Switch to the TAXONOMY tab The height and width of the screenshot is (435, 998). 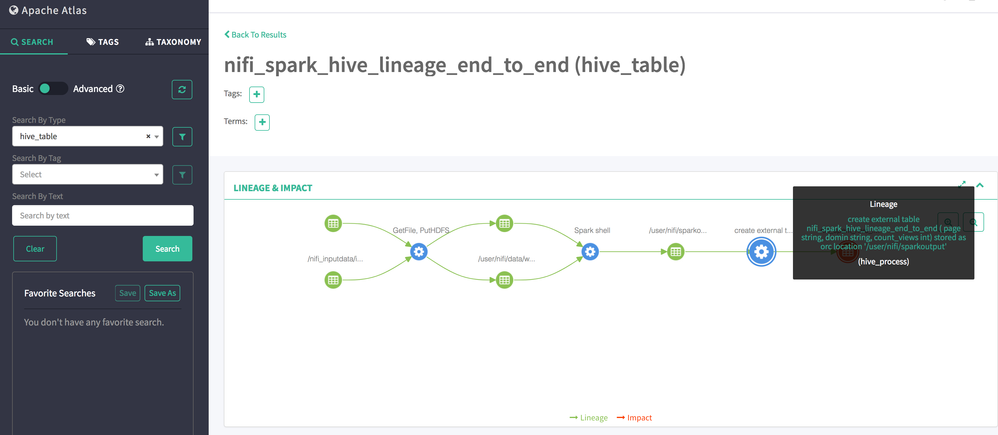(x=173, y=42)
